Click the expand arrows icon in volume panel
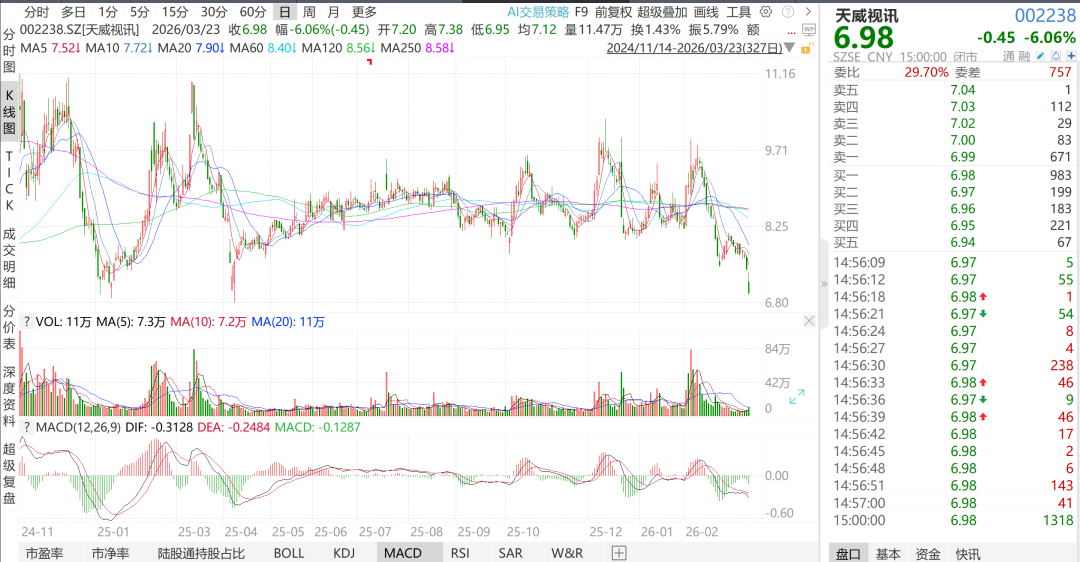Screen dimensions: 1080x562 click(797, 397)
